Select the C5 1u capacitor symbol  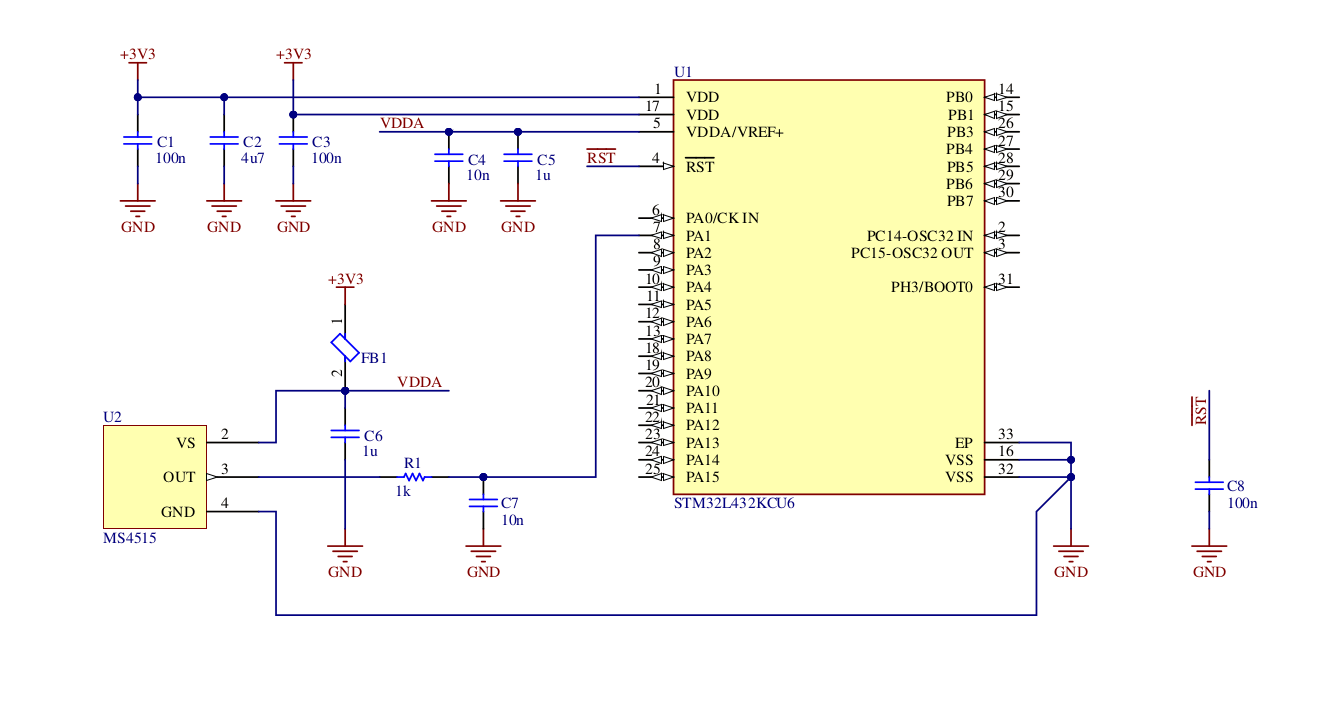pos(517,159)
